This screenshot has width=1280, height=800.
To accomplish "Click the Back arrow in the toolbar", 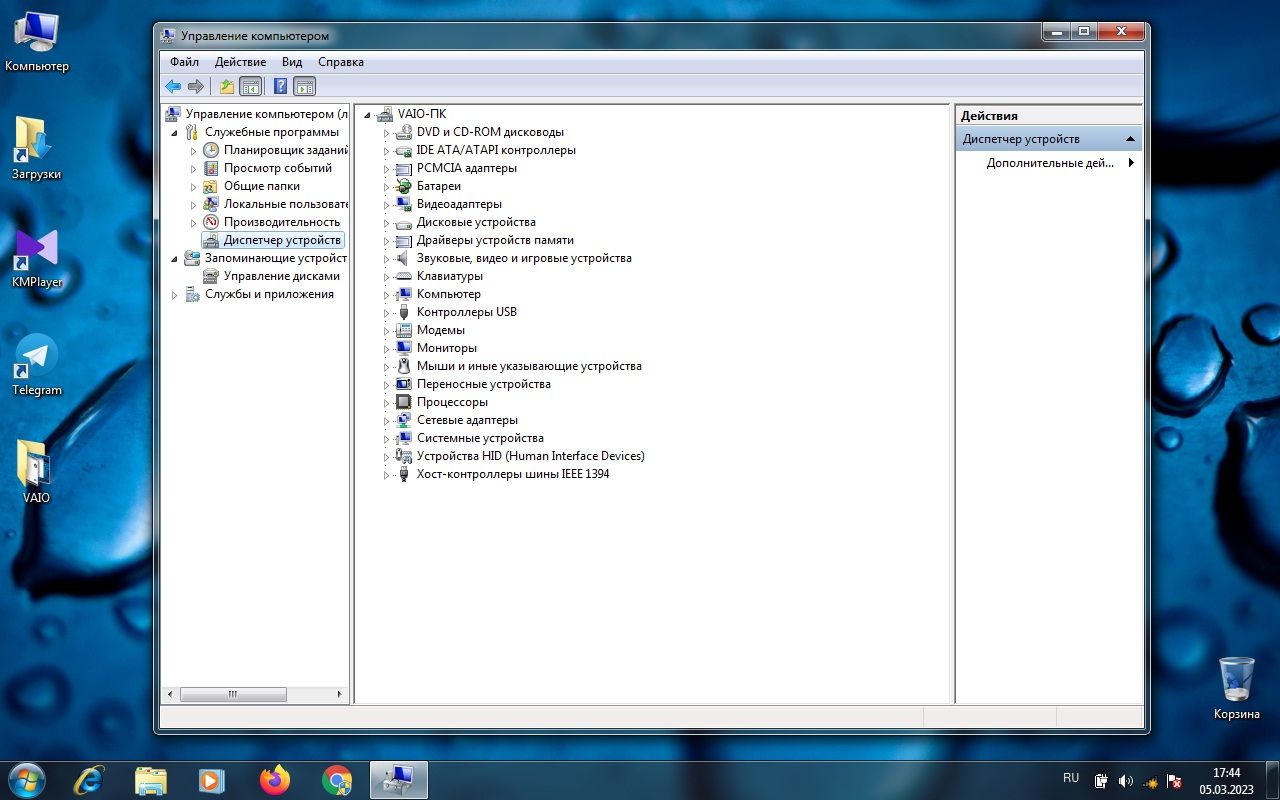I will pos(173,86).
